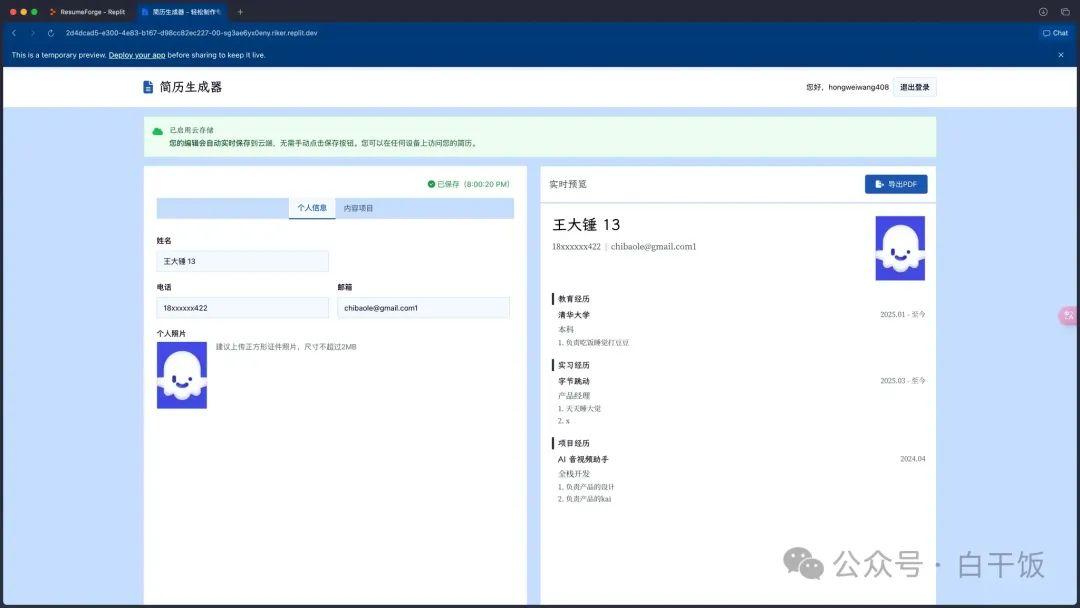This screenshot has height=608, width=1080.
Task: Click the preview name '王大锤 13'
Action: 586,225
